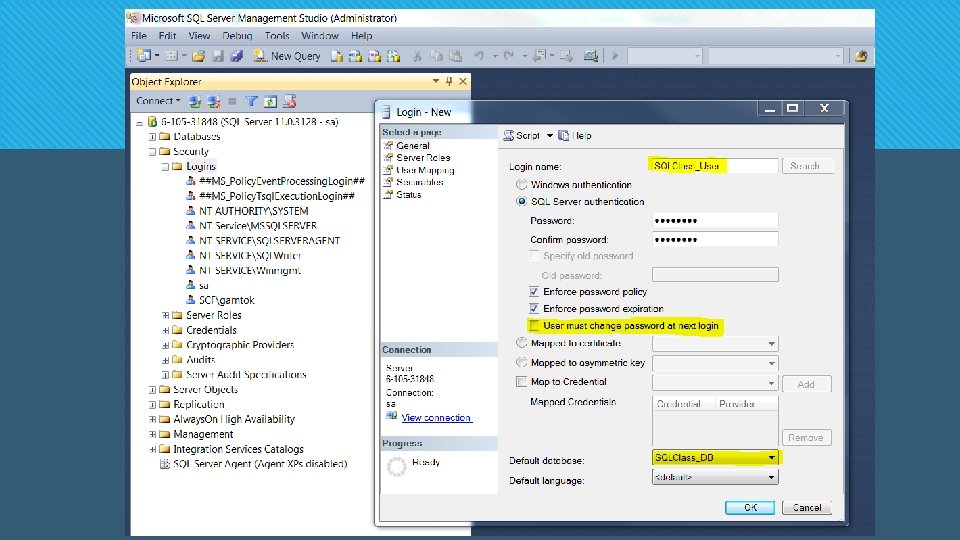Click the Cut scissors icon
The height and width of the screenshot is (540, 960).
click(417, 56)
